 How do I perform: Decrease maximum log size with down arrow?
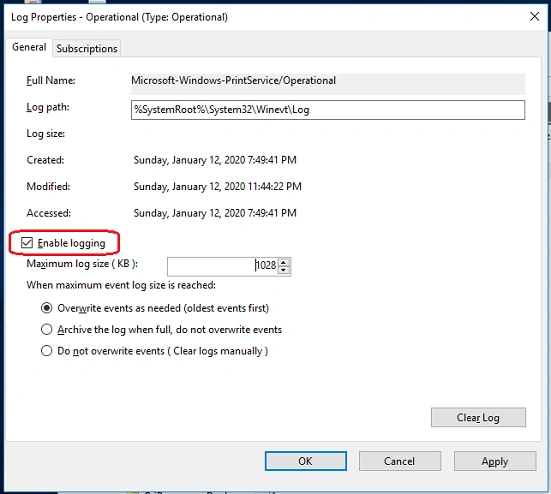284,270
